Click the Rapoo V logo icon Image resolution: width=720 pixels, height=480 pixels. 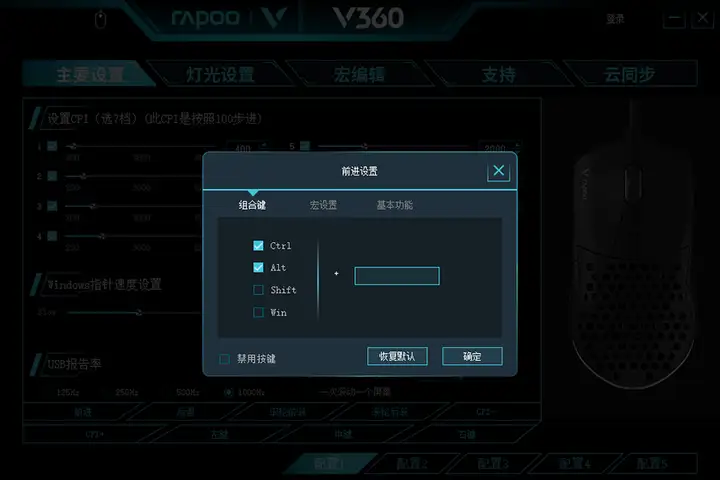click(x=275, y=18)
